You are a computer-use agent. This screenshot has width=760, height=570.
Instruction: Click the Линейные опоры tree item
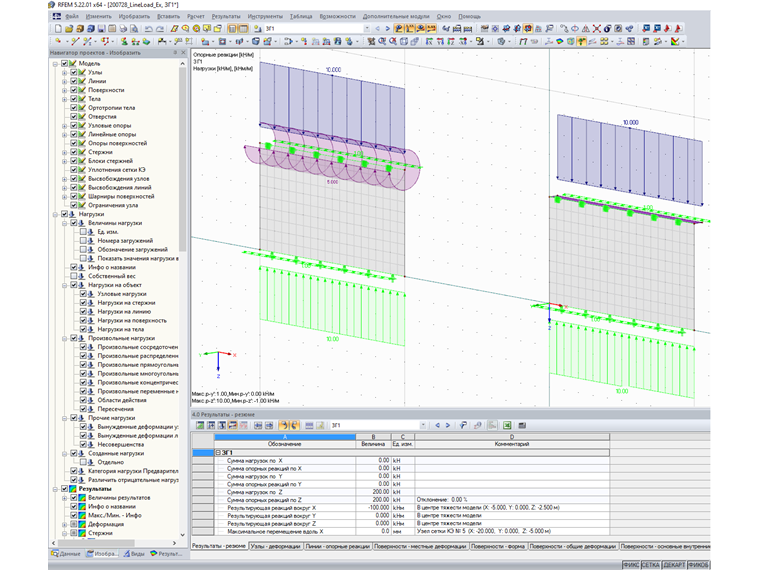pyautogui.click(x=112, y=134)
